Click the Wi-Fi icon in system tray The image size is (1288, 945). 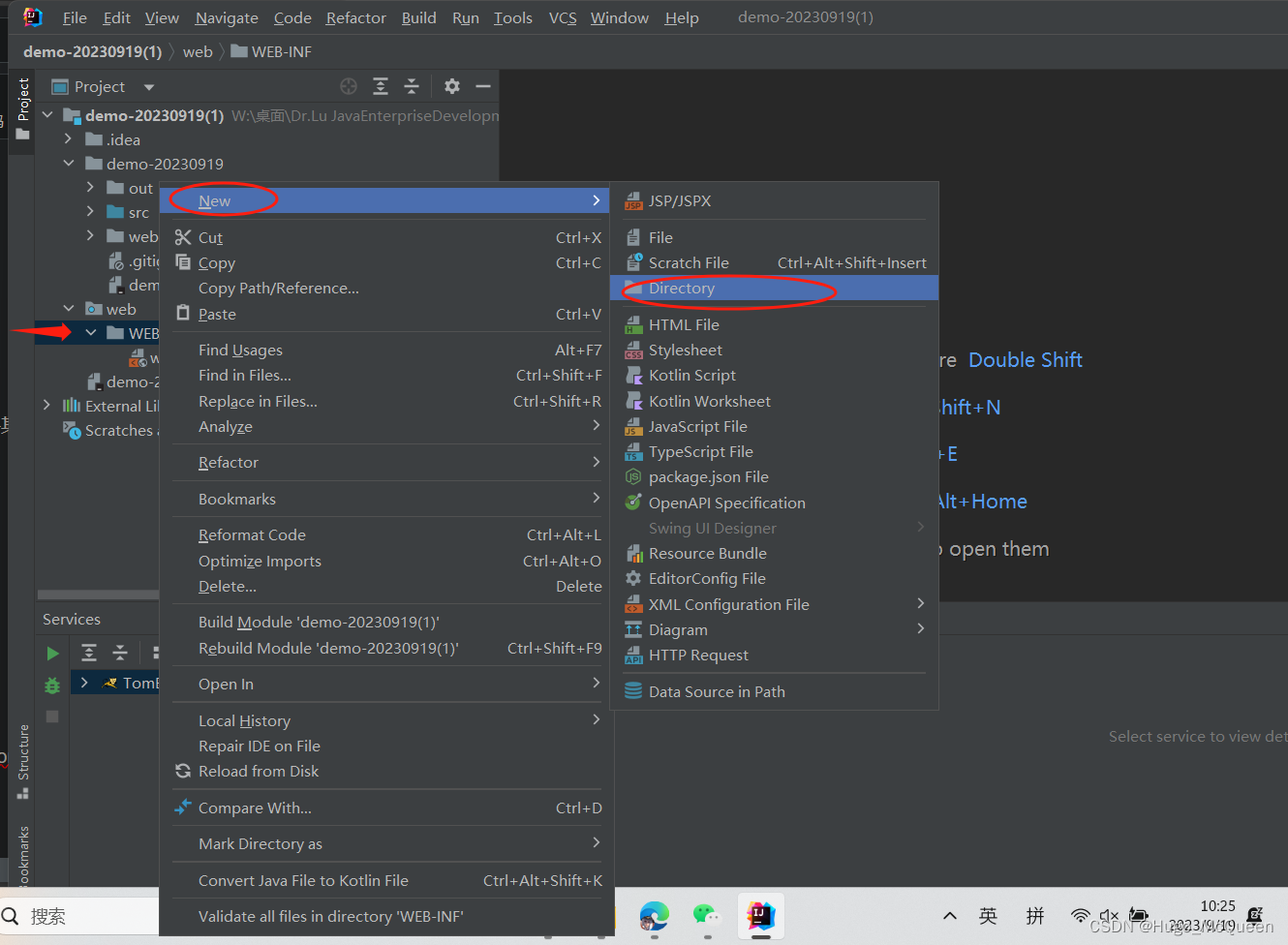coord(1080,915)
